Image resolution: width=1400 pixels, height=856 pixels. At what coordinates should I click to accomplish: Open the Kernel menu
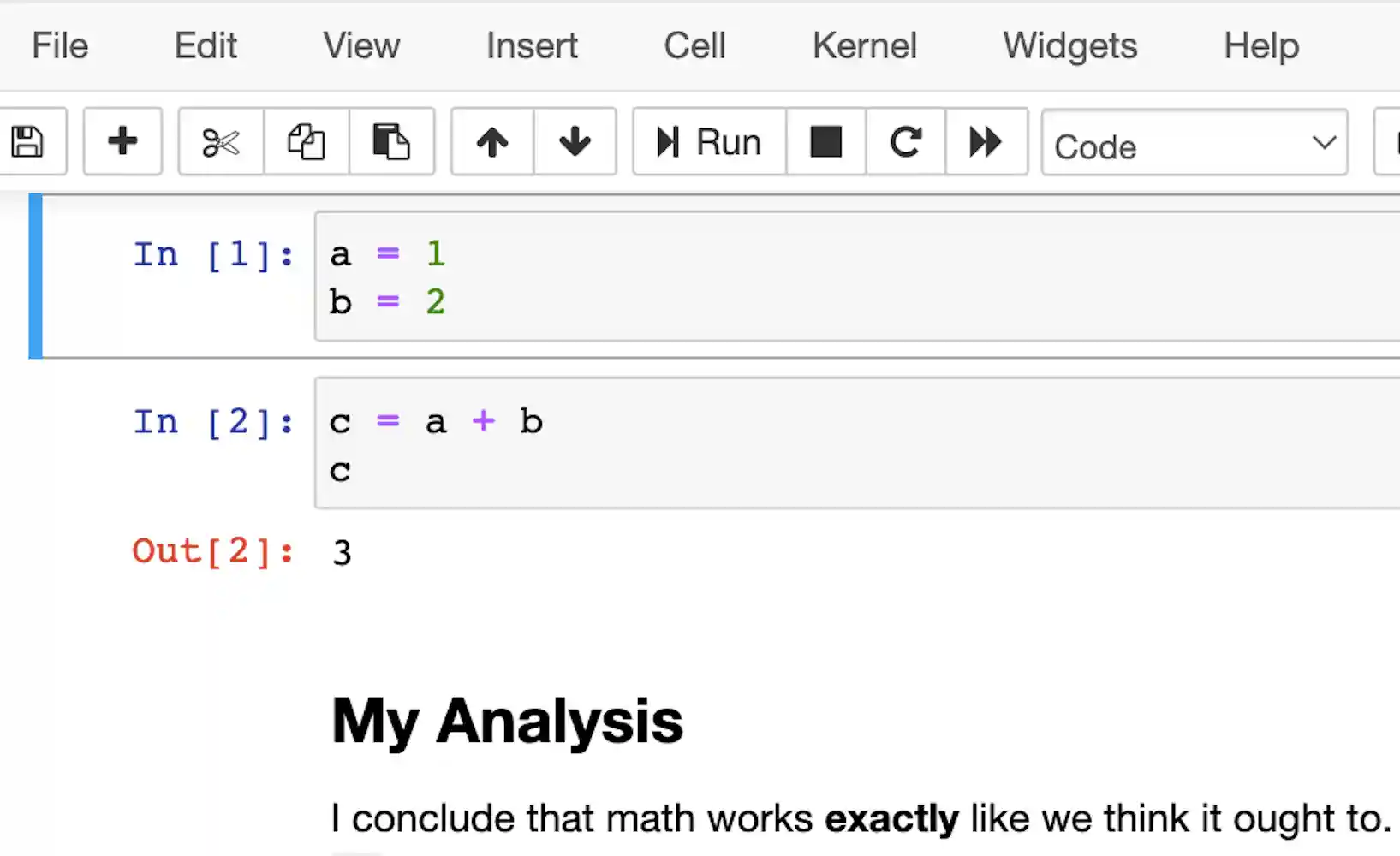point(864,45)
